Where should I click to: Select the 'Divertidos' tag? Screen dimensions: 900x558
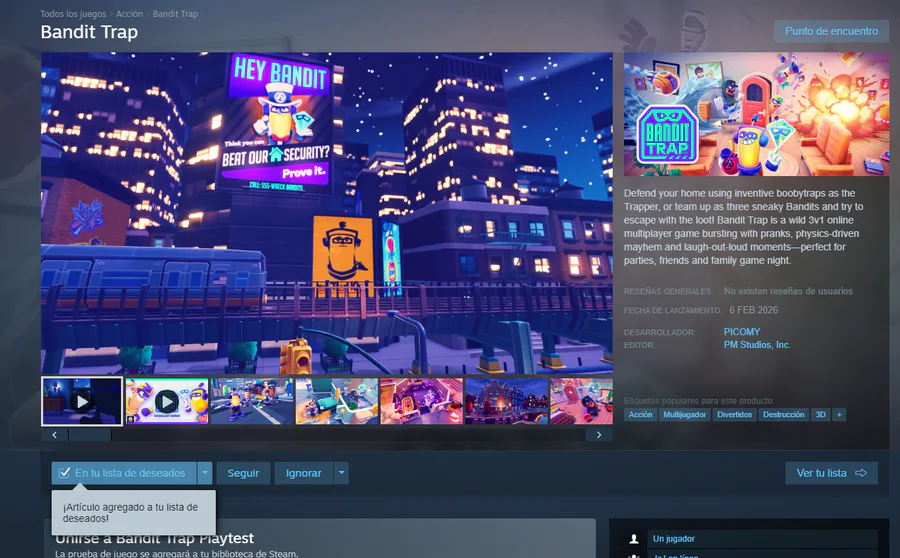point(734,414)
